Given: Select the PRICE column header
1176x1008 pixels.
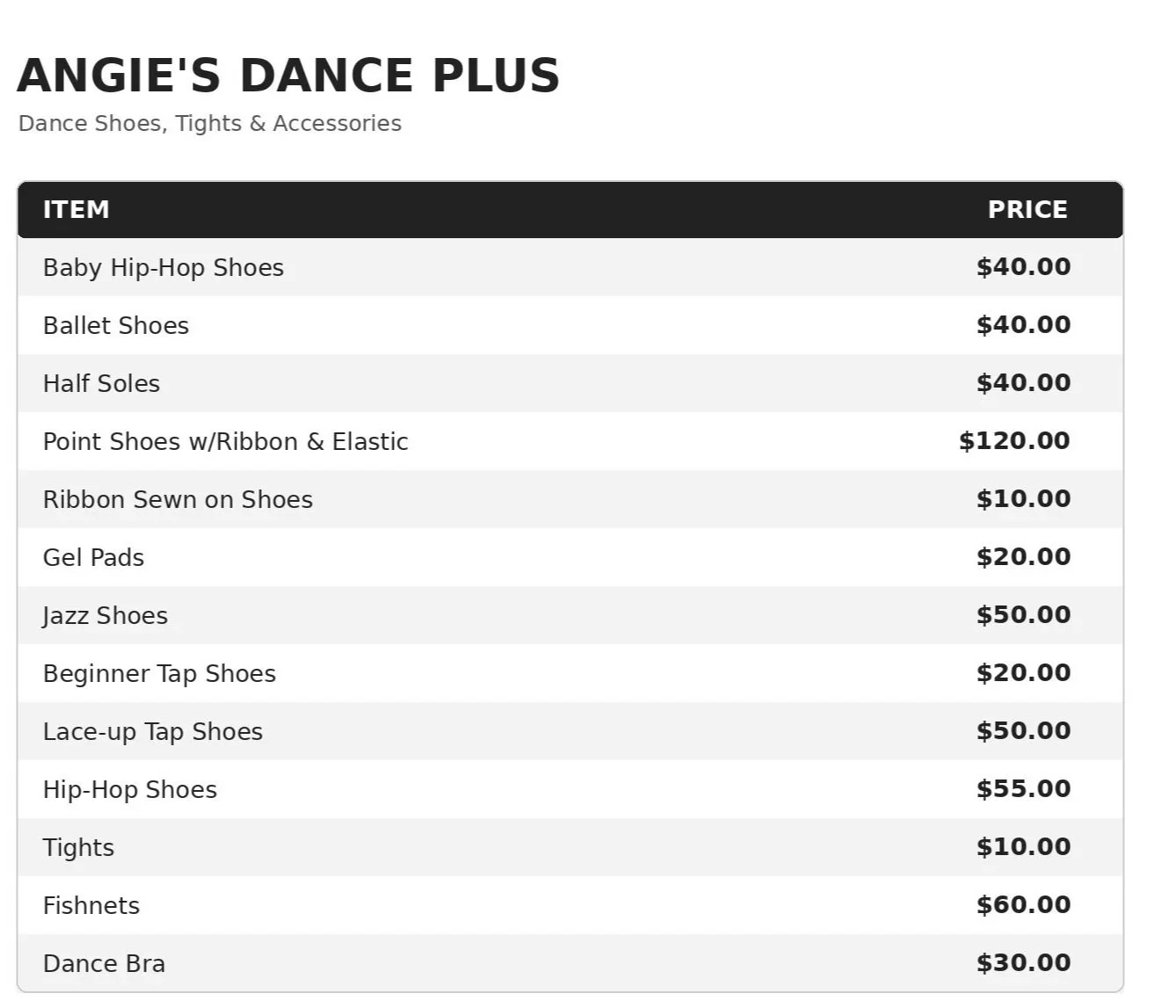Looking at the screenshot, I should coord(1027,209).
